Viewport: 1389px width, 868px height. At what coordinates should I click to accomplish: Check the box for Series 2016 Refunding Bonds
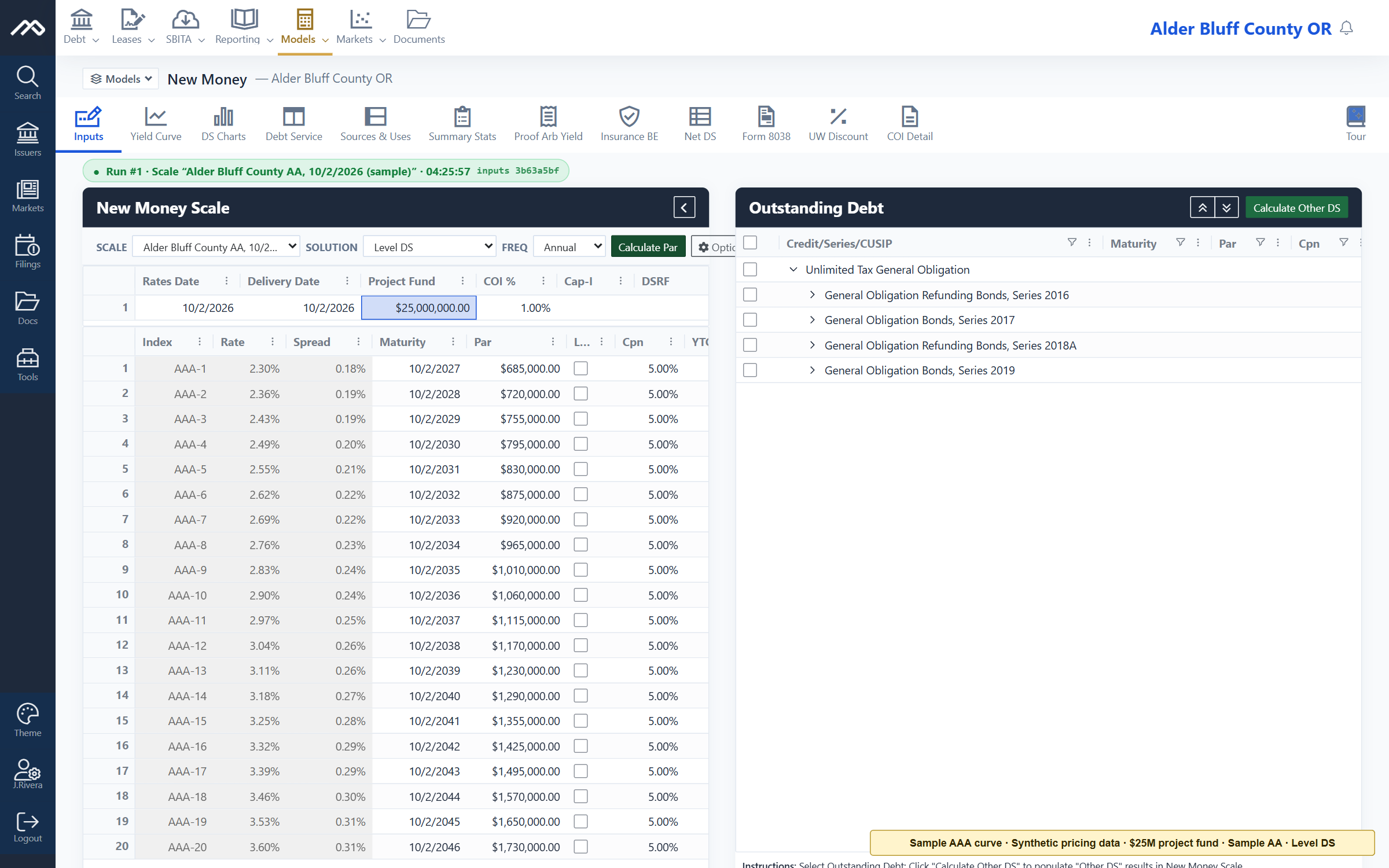tap(750, 295)
